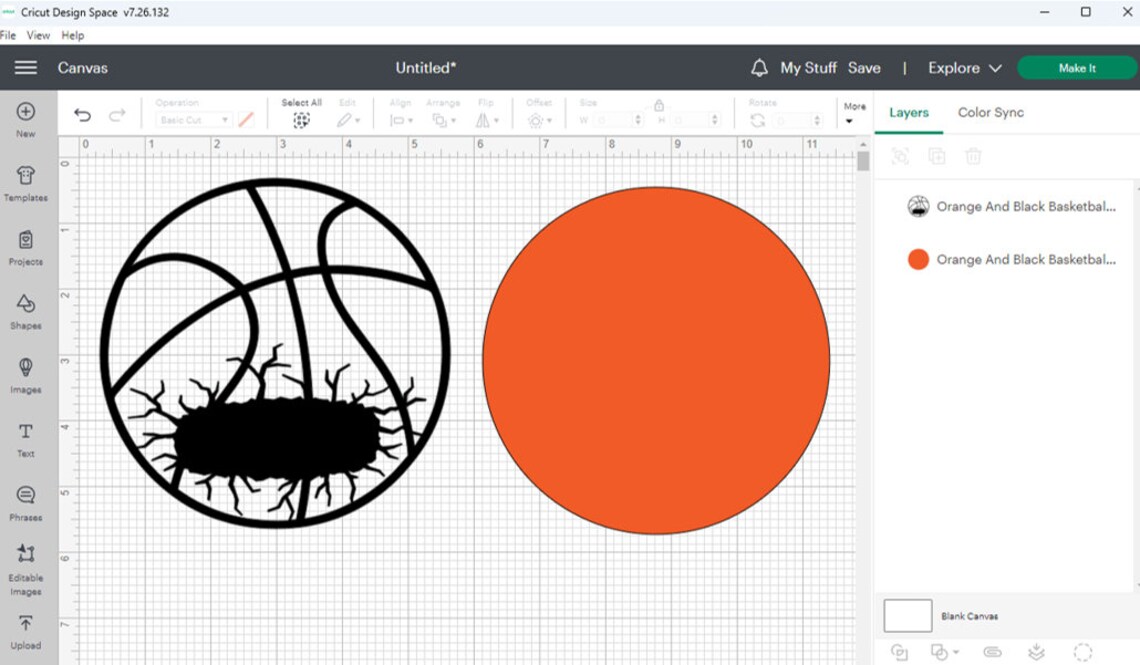The image size is (1140, 665).
Task: Switch to the Layers tab
Action: click(909, 113)
